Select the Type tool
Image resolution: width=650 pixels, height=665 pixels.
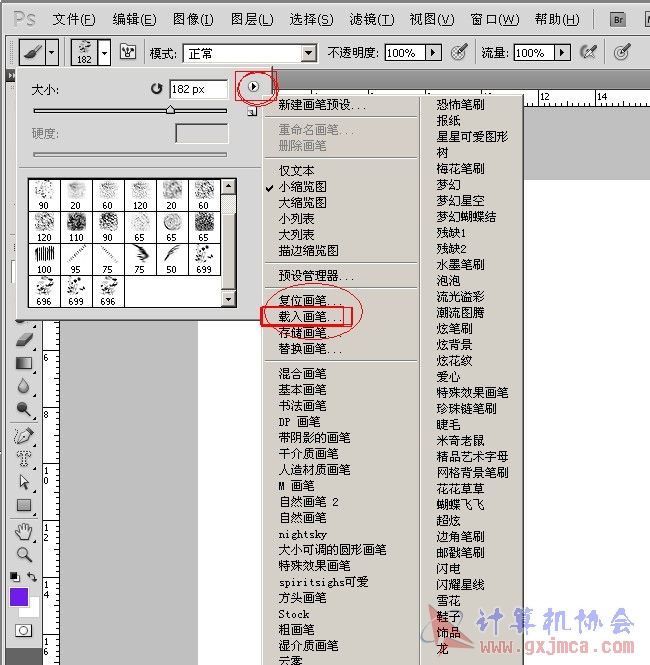pos(24,459)
